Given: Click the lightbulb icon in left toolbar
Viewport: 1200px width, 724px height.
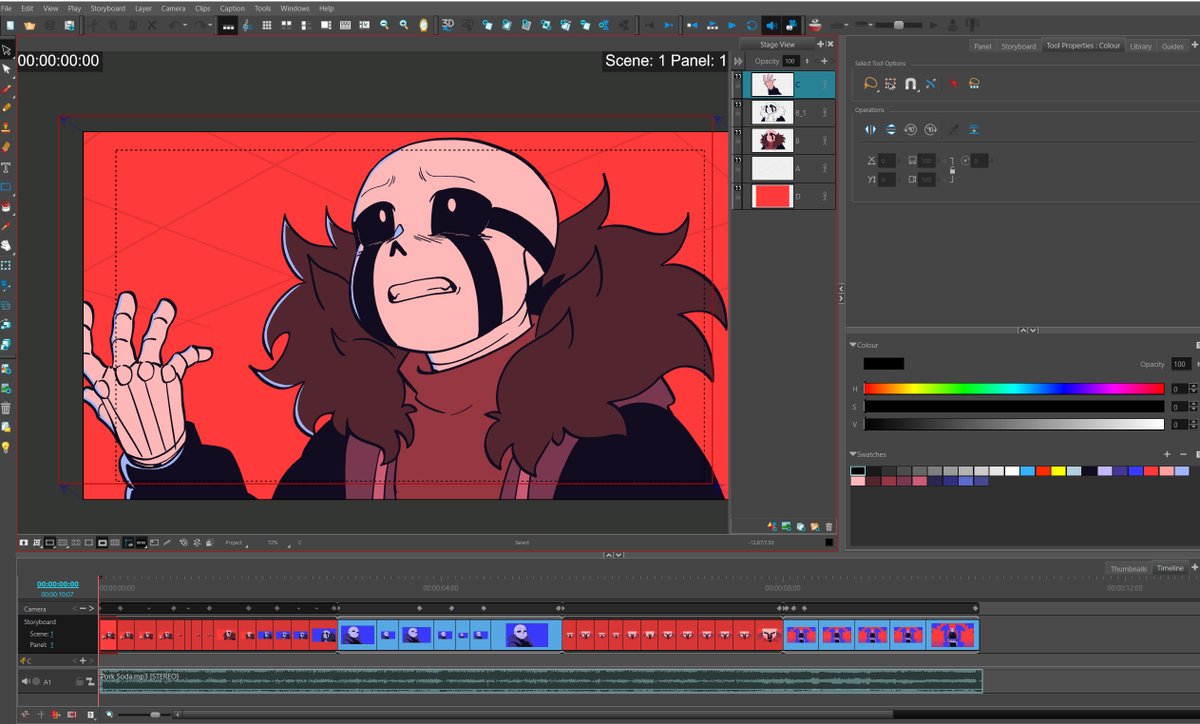Looking at the screenshot, I should (6, 447).
